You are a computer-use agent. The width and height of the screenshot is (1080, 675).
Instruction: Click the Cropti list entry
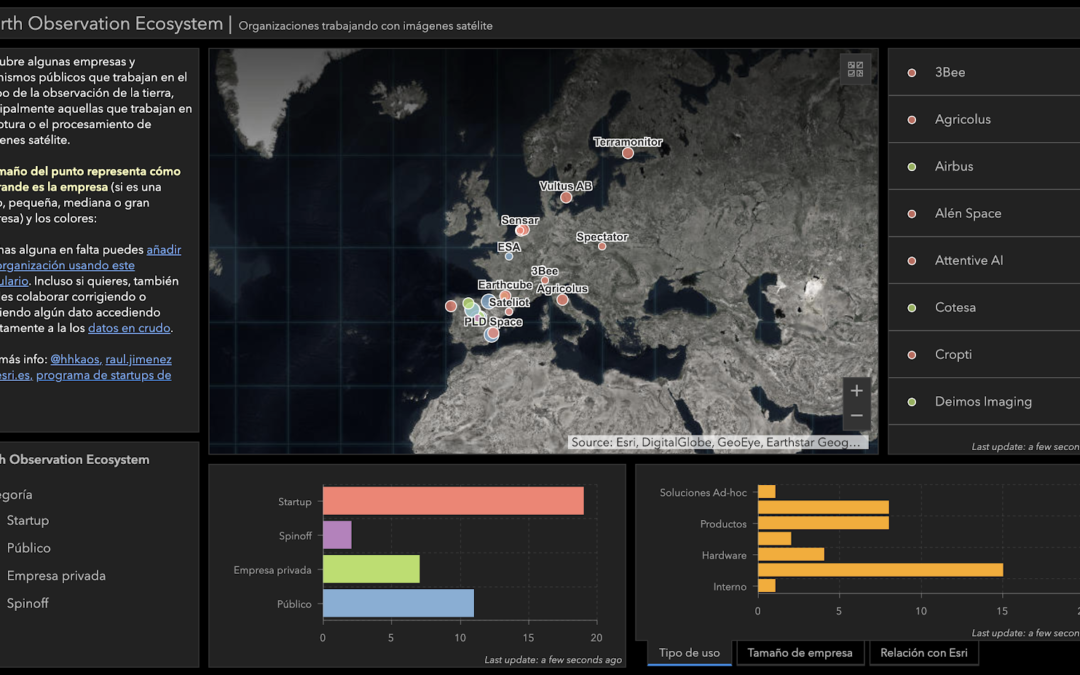tap(984, 355)
